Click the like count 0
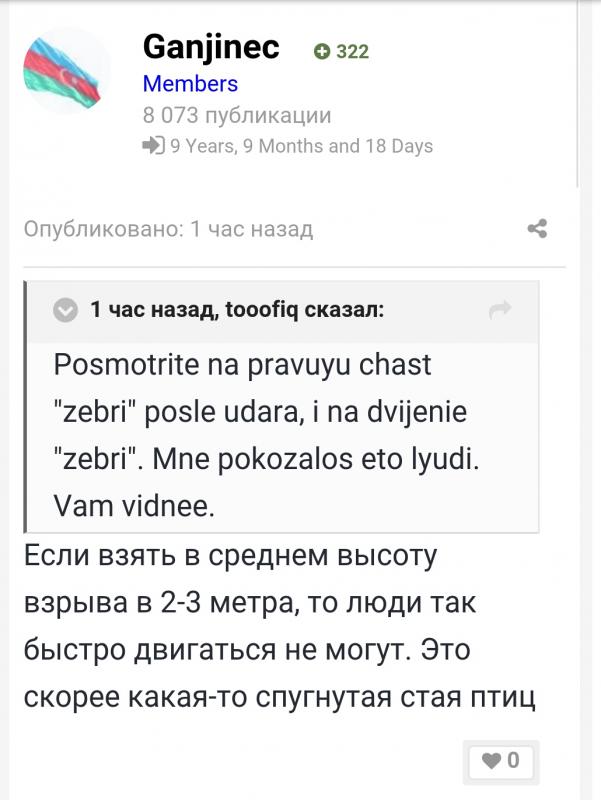Image resolution: width=601 pixels, height=800 pixels. pos(514,761)
